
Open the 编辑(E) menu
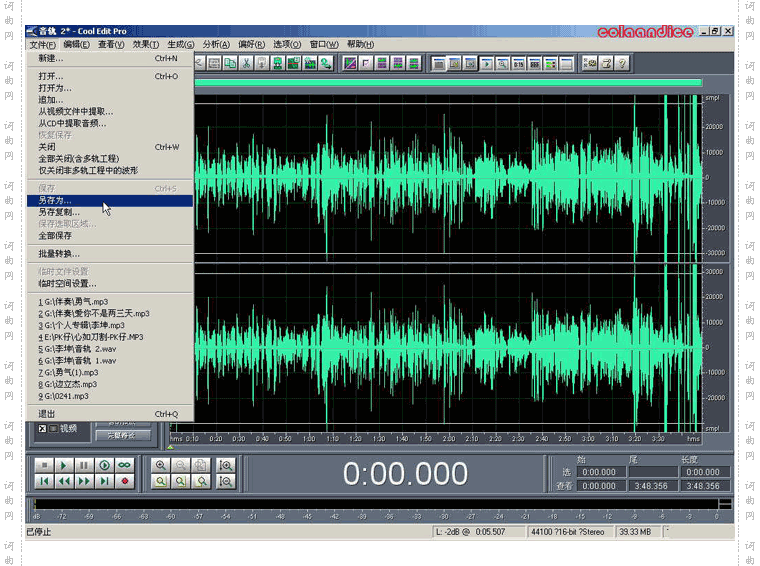pyautogui.click(x=77, y=45)
